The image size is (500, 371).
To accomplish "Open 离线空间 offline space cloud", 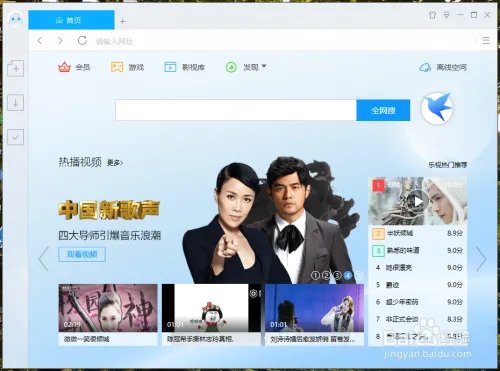I will pyautogui.click(x=443, y=67).
